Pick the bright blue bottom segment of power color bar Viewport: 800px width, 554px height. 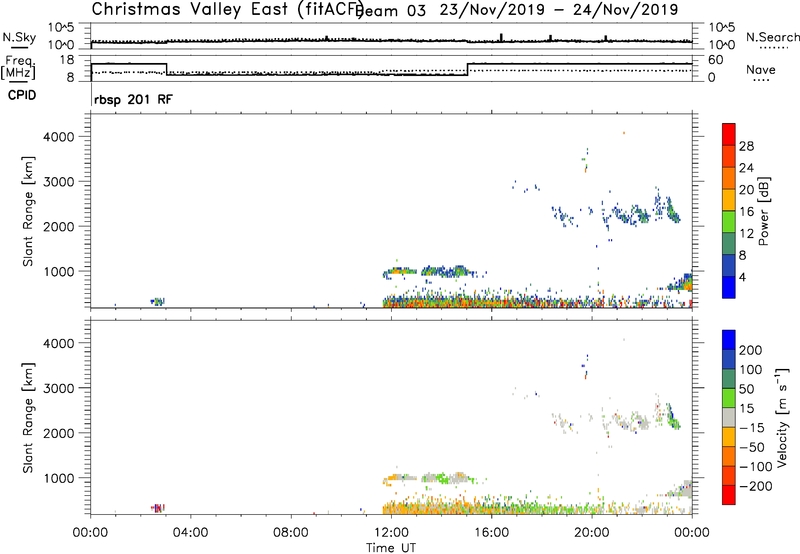pyautogui.click(x=729, y=287)
